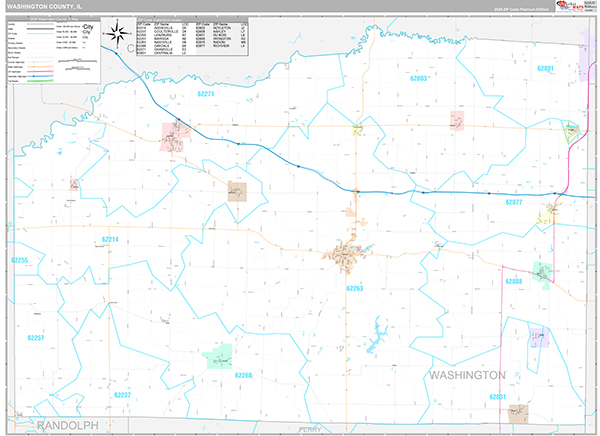The image size is (600, 436).
Task: Click the large blue lake south of 62263
Action: pos(378,334)
